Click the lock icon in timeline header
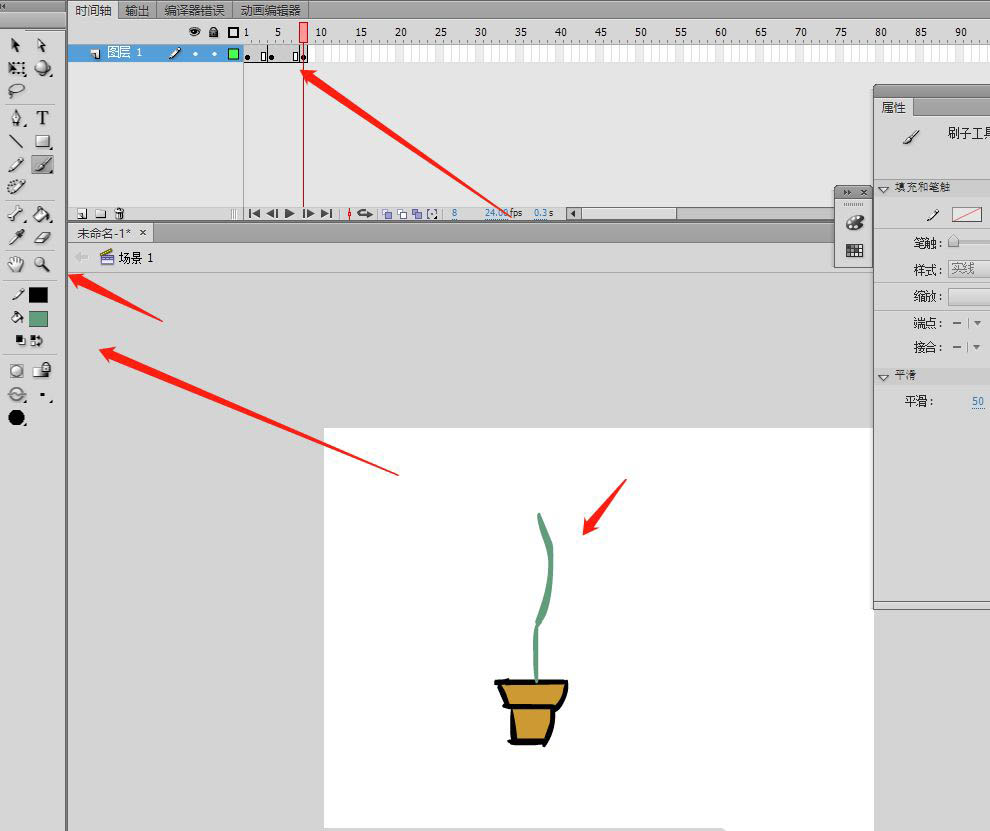990x831 pixels. tap(213, 32)
